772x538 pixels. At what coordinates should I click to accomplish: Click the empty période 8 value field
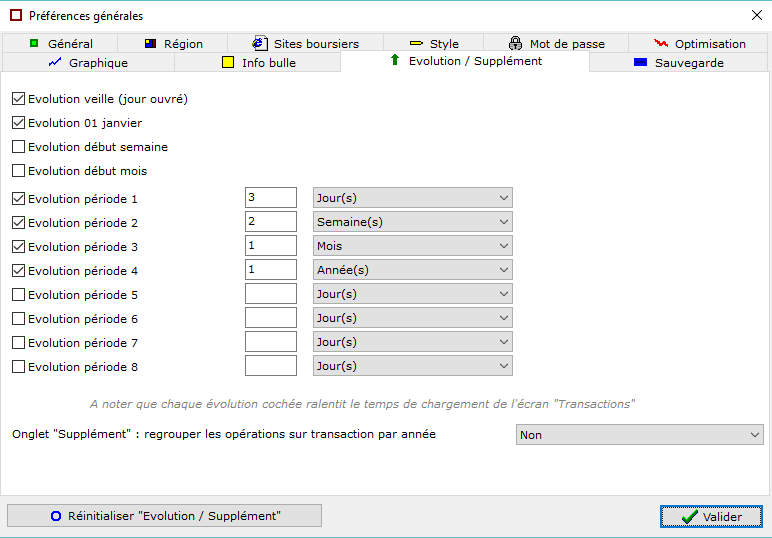tap(271, 366)
